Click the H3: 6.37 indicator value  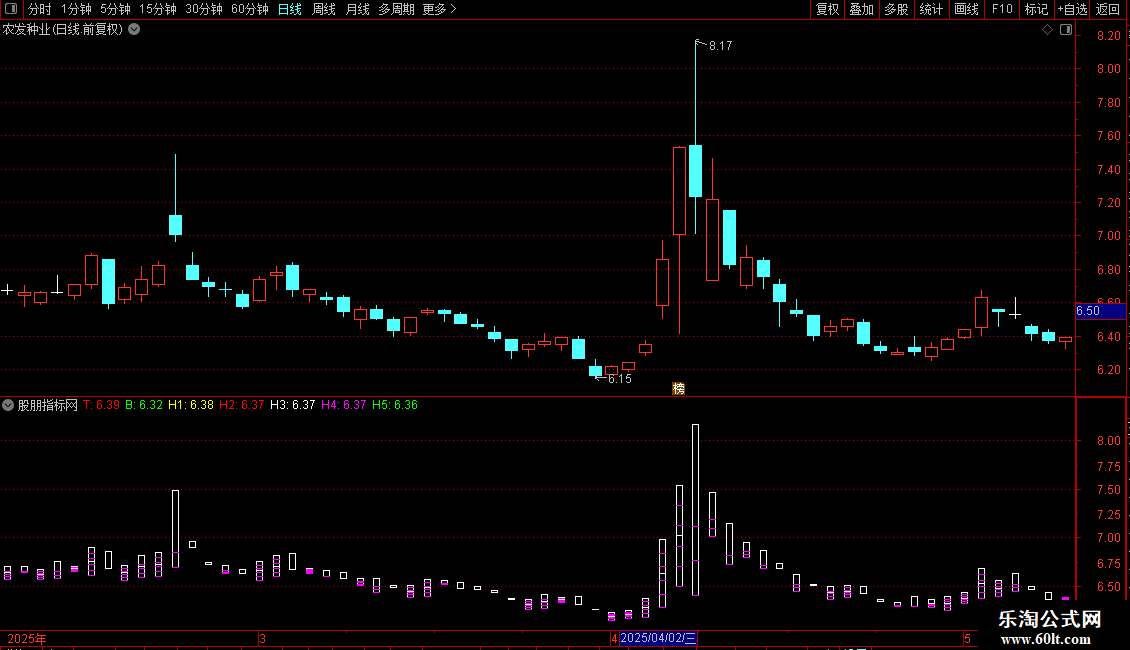click(x=293, y=405)
